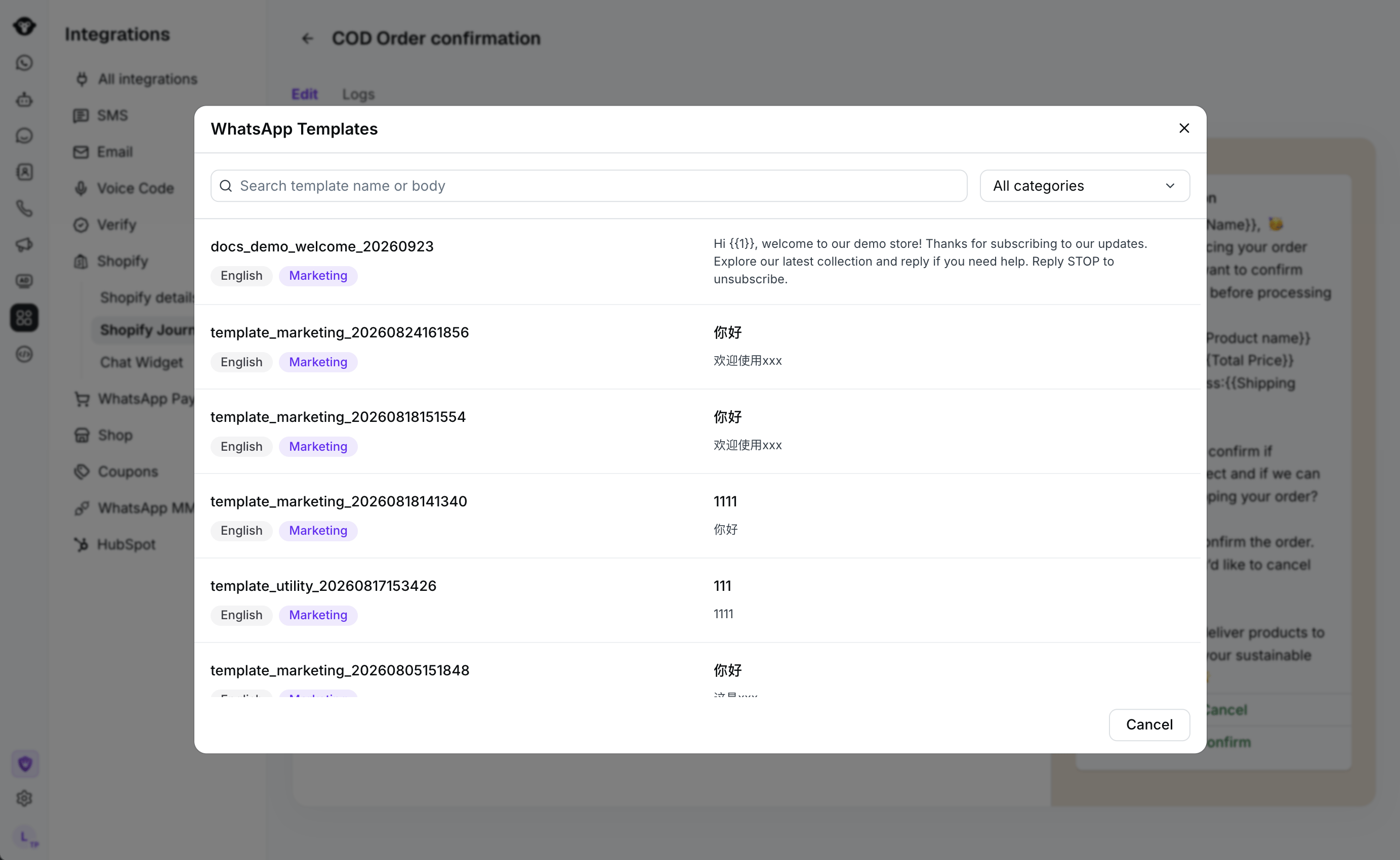Click the Cancel button in the dialog
The height and width of the screenshot is (860, 1400).
point(1149,724)
